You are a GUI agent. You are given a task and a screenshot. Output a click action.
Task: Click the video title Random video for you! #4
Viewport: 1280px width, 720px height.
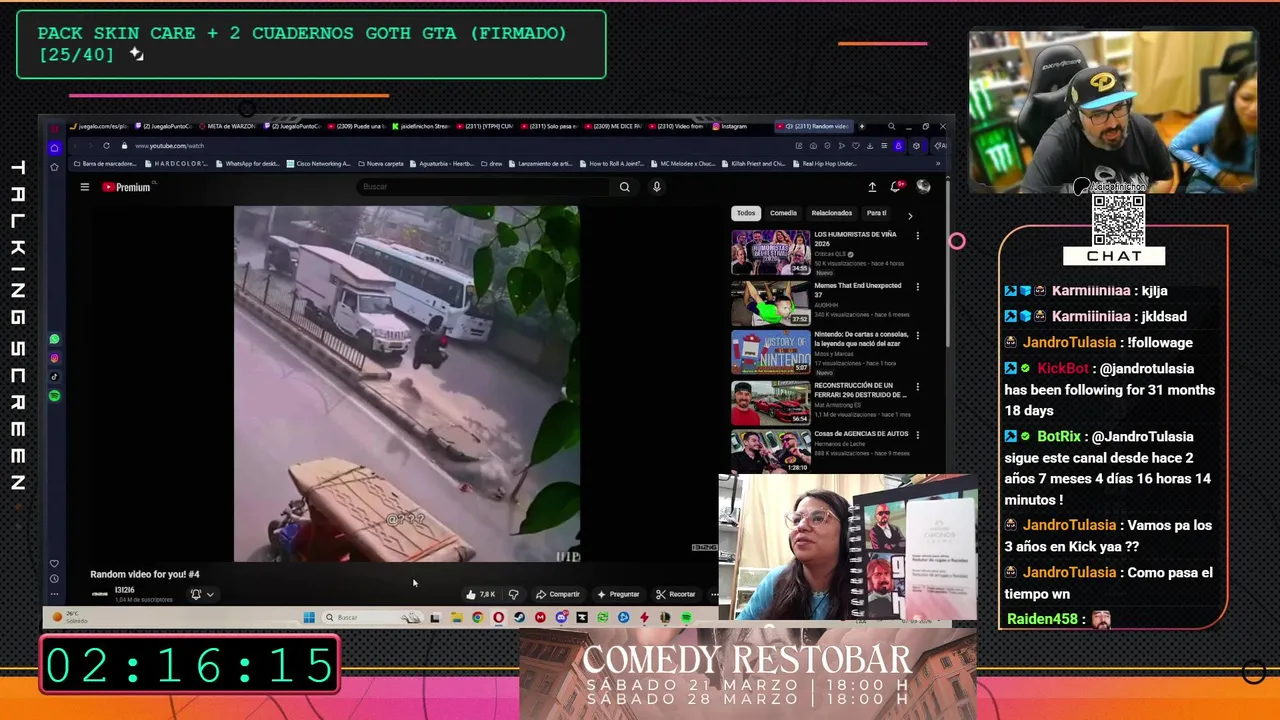click(145, 574)
